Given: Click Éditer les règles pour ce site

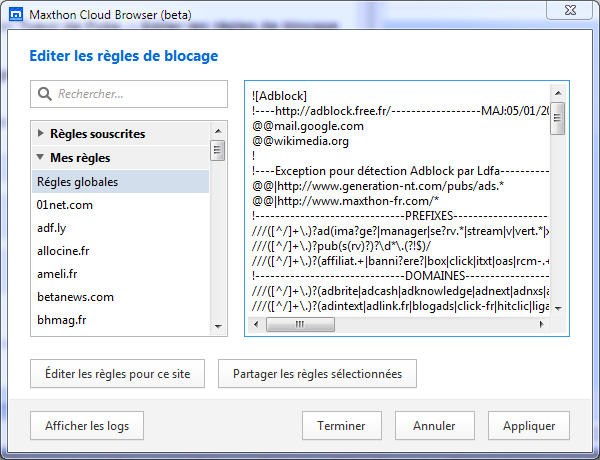Looking at the screenshot, I should coord(117,374).
